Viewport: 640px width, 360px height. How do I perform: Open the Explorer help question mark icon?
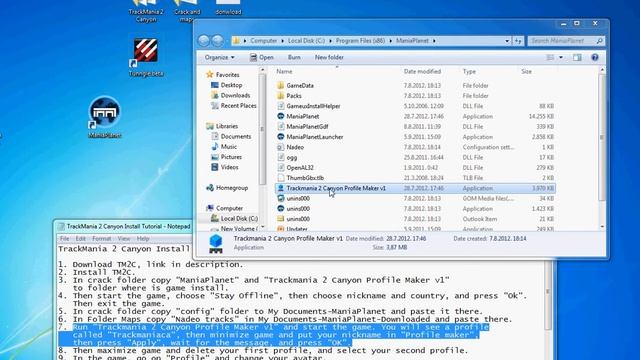[595, 58]
